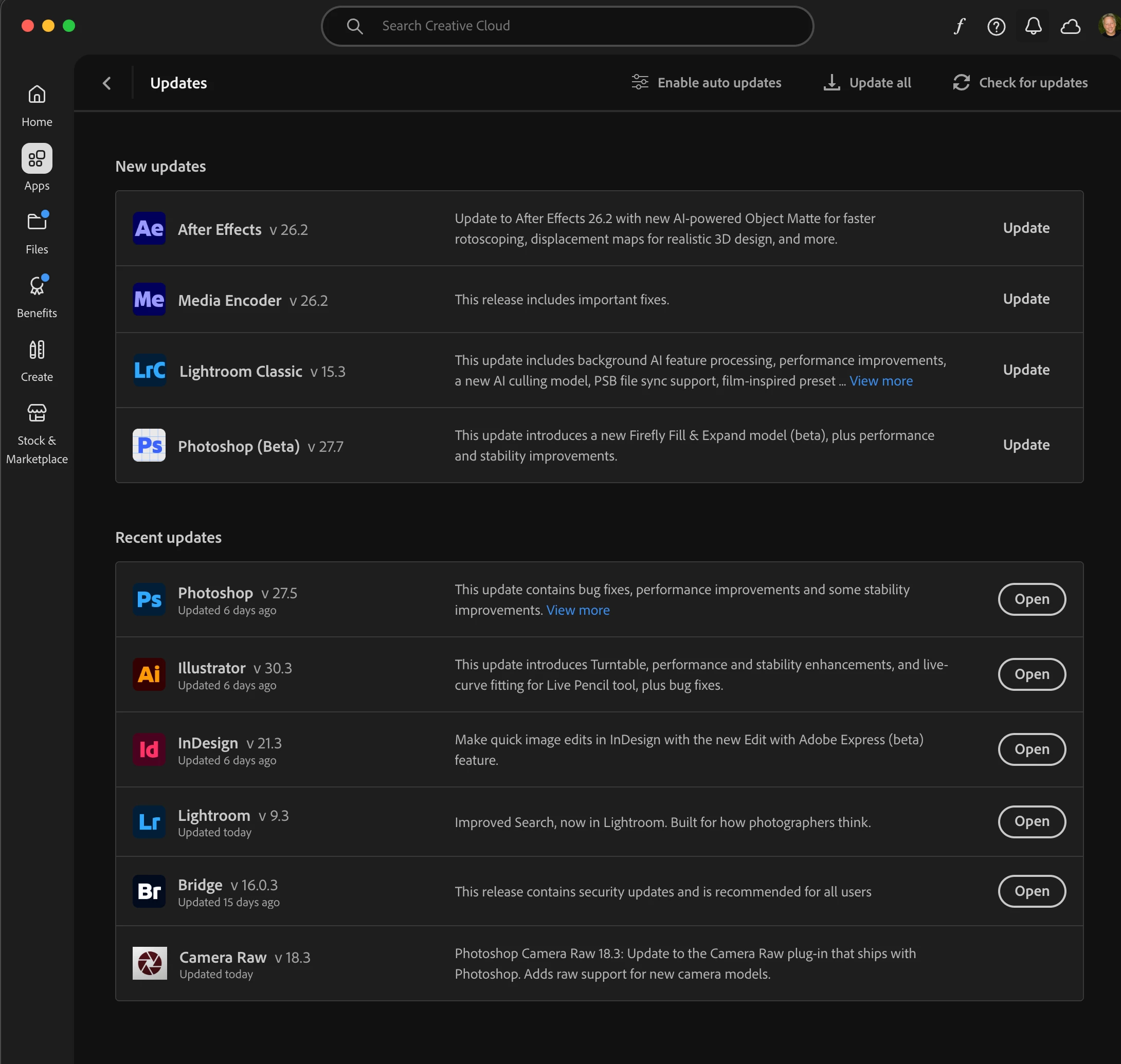The height and width of the screenshot is (1064, 1121).
Task: Click the Create sidebar icon
Action: [37, 360]
